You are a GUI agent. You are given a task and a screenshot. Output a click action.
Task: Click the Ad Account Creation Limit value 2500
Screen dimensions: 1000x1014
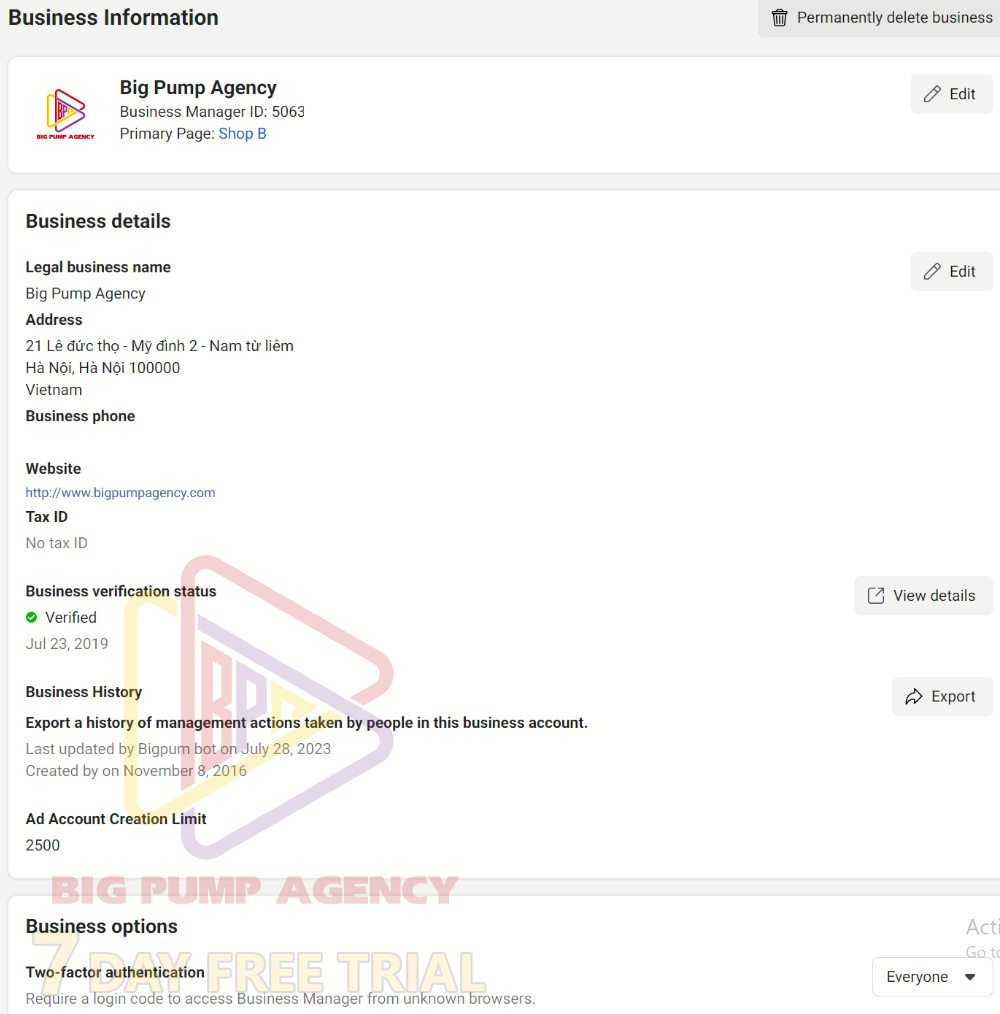point(43,845)
